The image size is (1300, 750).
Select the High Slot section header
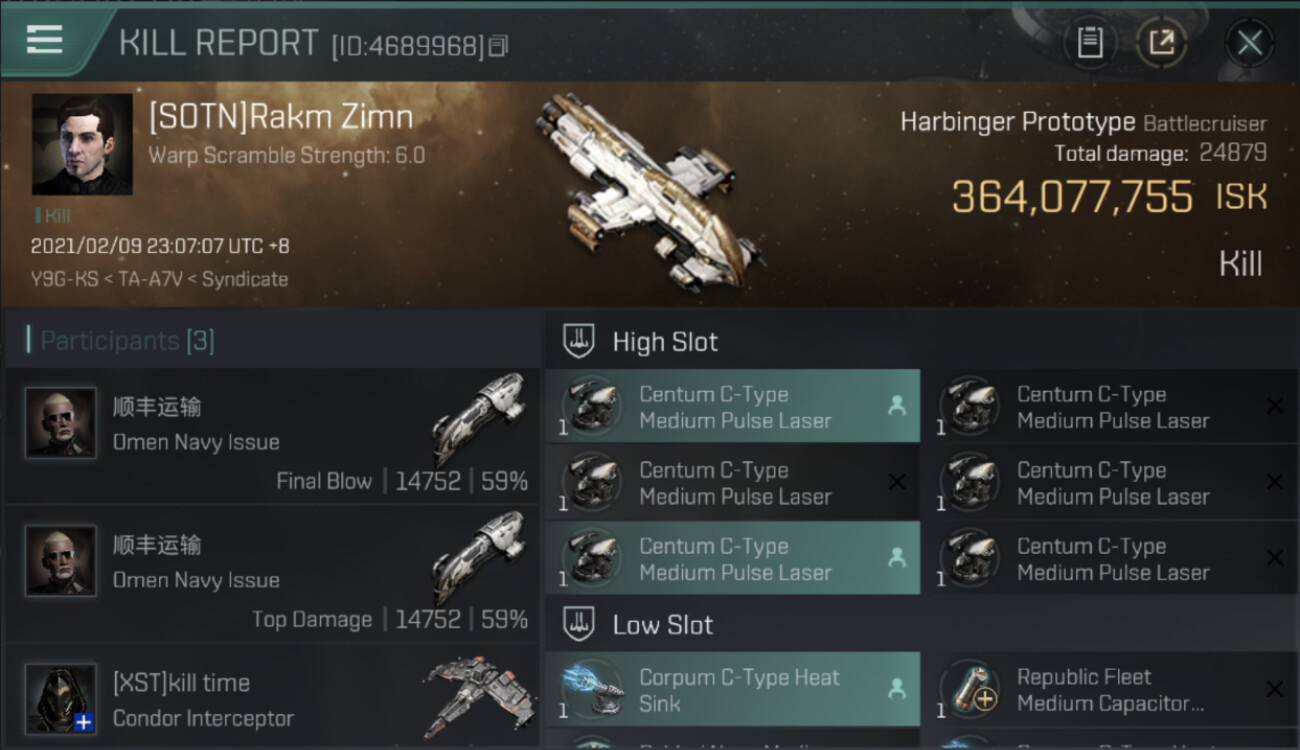click(730, 341)
